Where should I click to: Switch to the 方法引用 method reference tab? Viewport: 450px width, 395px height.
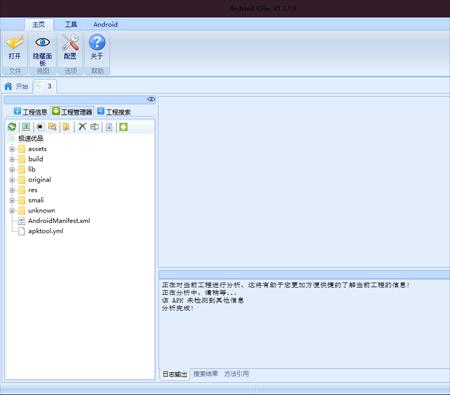(x=236, y=374)
